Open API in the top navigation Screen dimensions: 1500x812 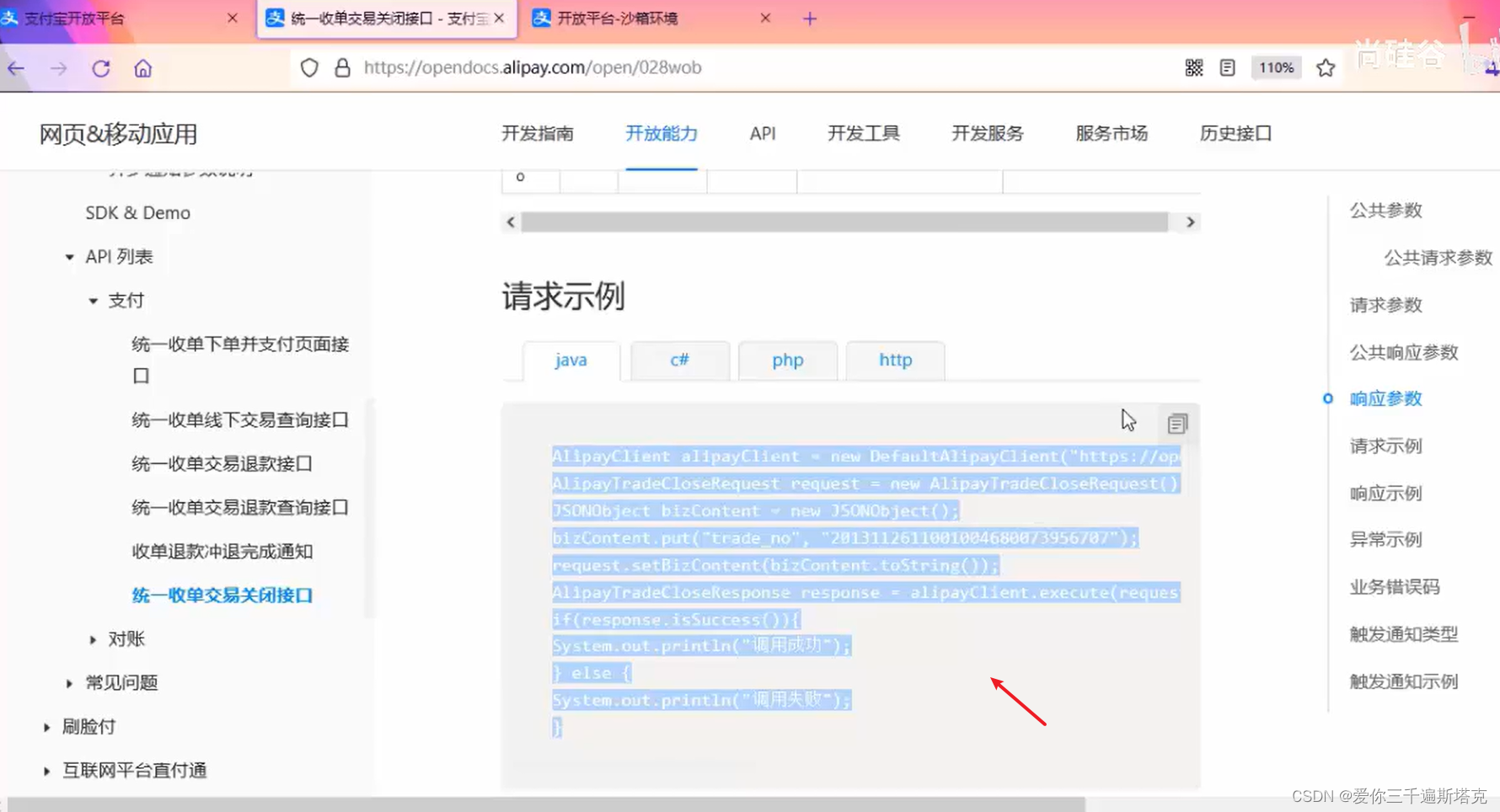(x=763, y=133)
